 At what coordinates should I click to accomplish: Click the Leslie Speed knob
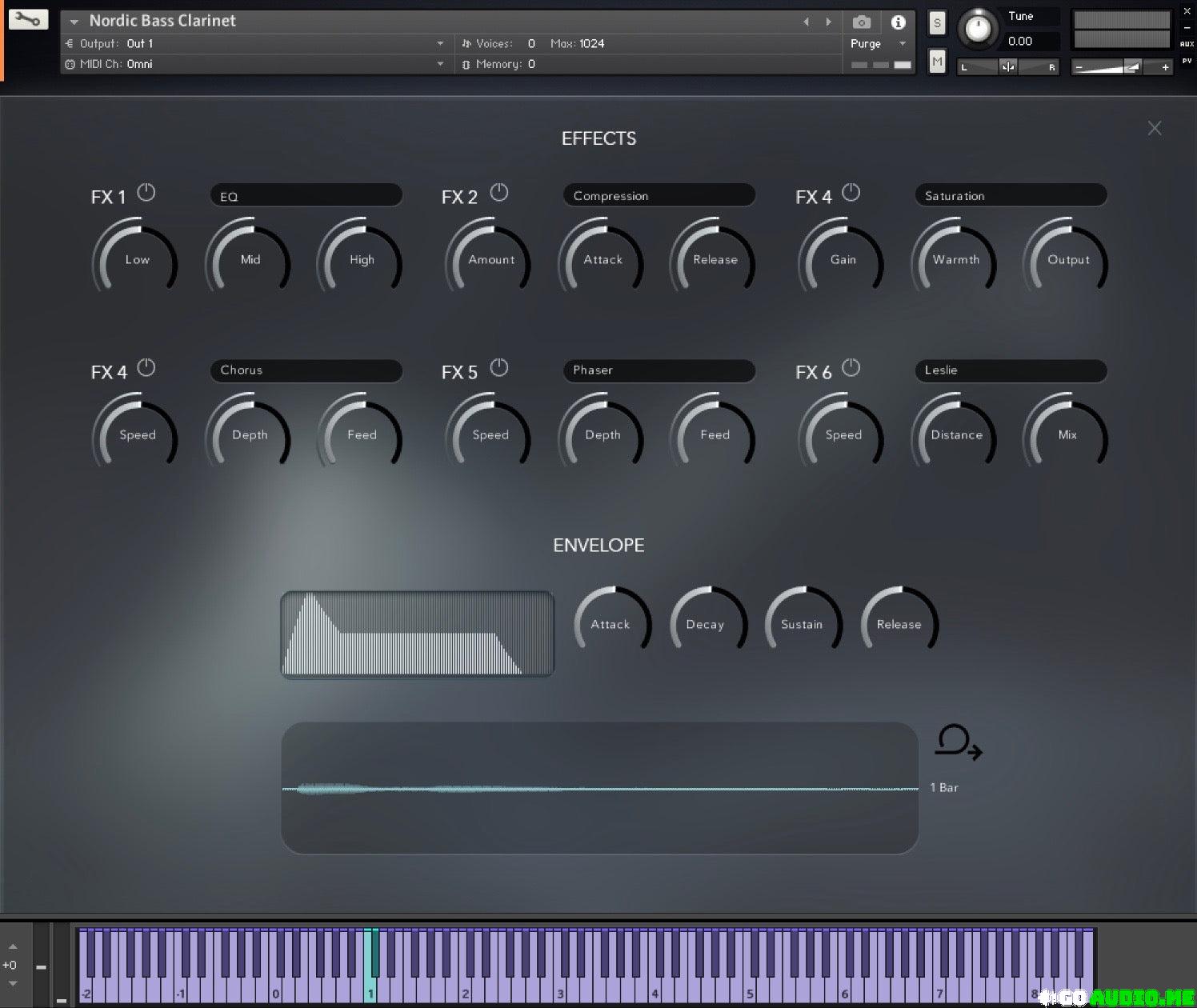(842, 434)
